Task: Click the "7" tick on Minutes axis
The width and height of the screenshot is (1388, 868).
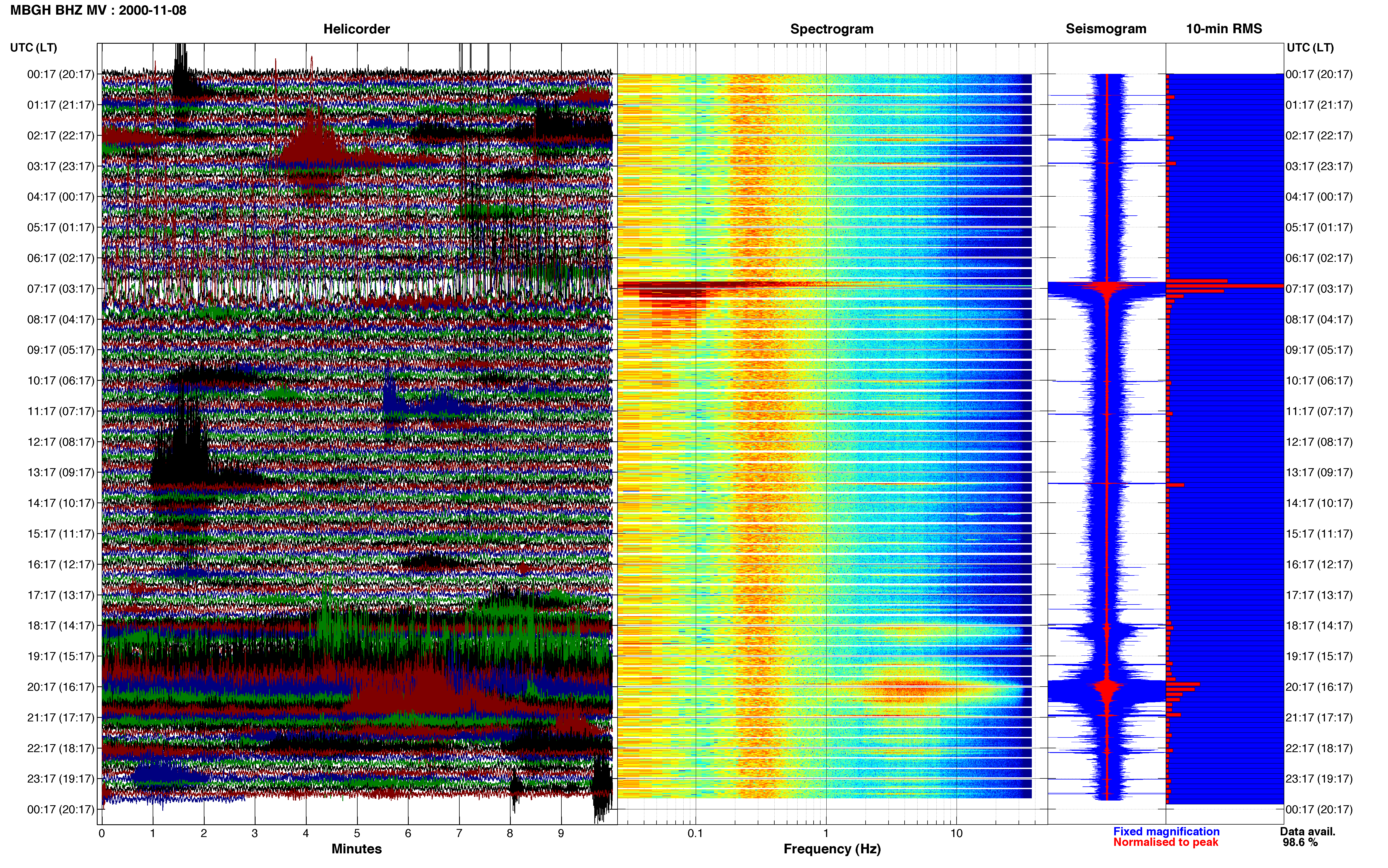Action: point(459,833)
